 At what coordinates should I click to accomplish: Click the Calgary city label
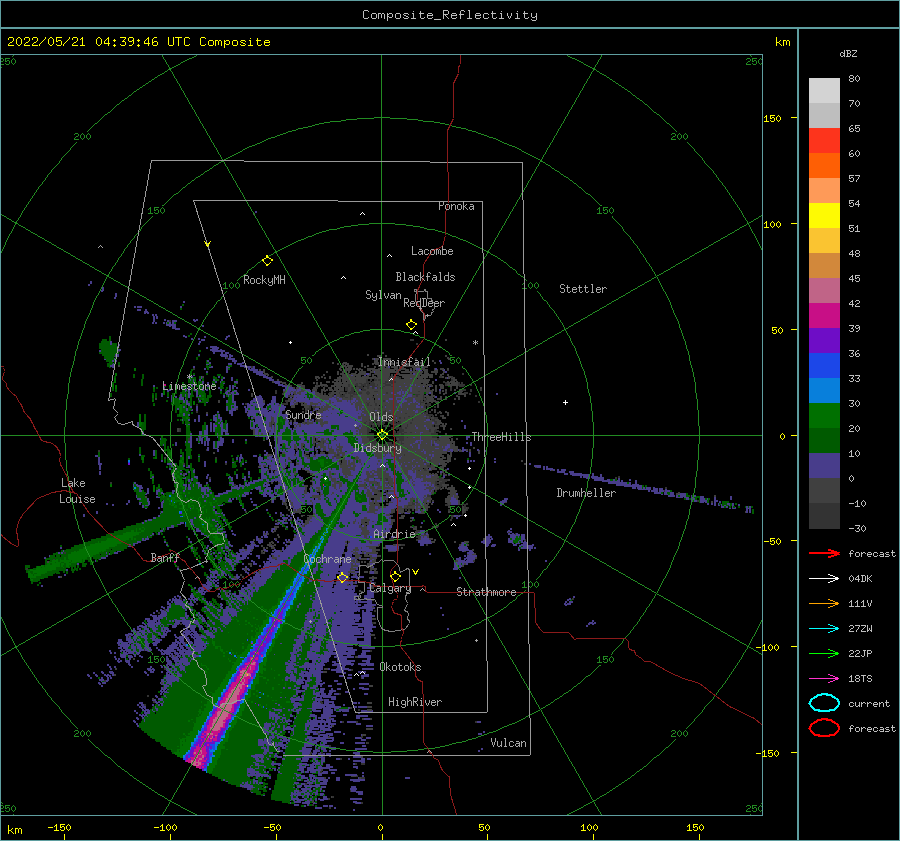(x=390, y=588)
